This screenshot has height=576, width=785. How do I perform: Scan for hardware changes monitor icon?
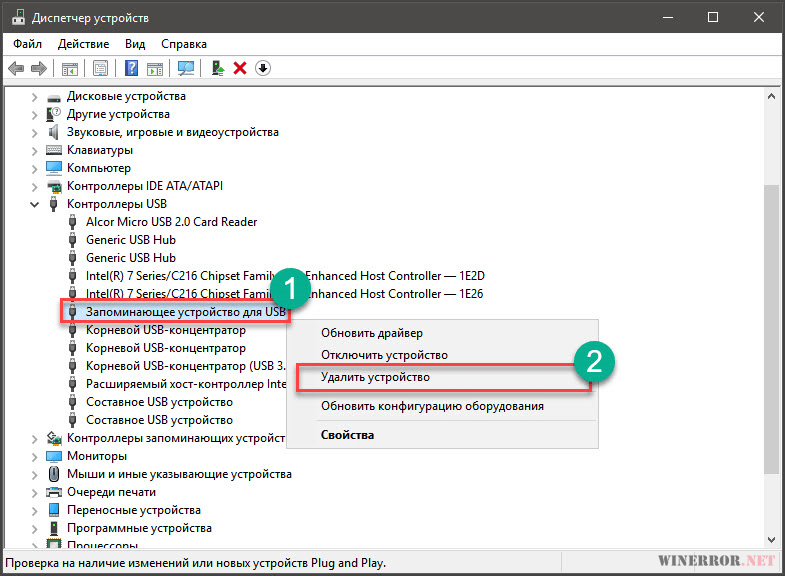coord(186,68)
